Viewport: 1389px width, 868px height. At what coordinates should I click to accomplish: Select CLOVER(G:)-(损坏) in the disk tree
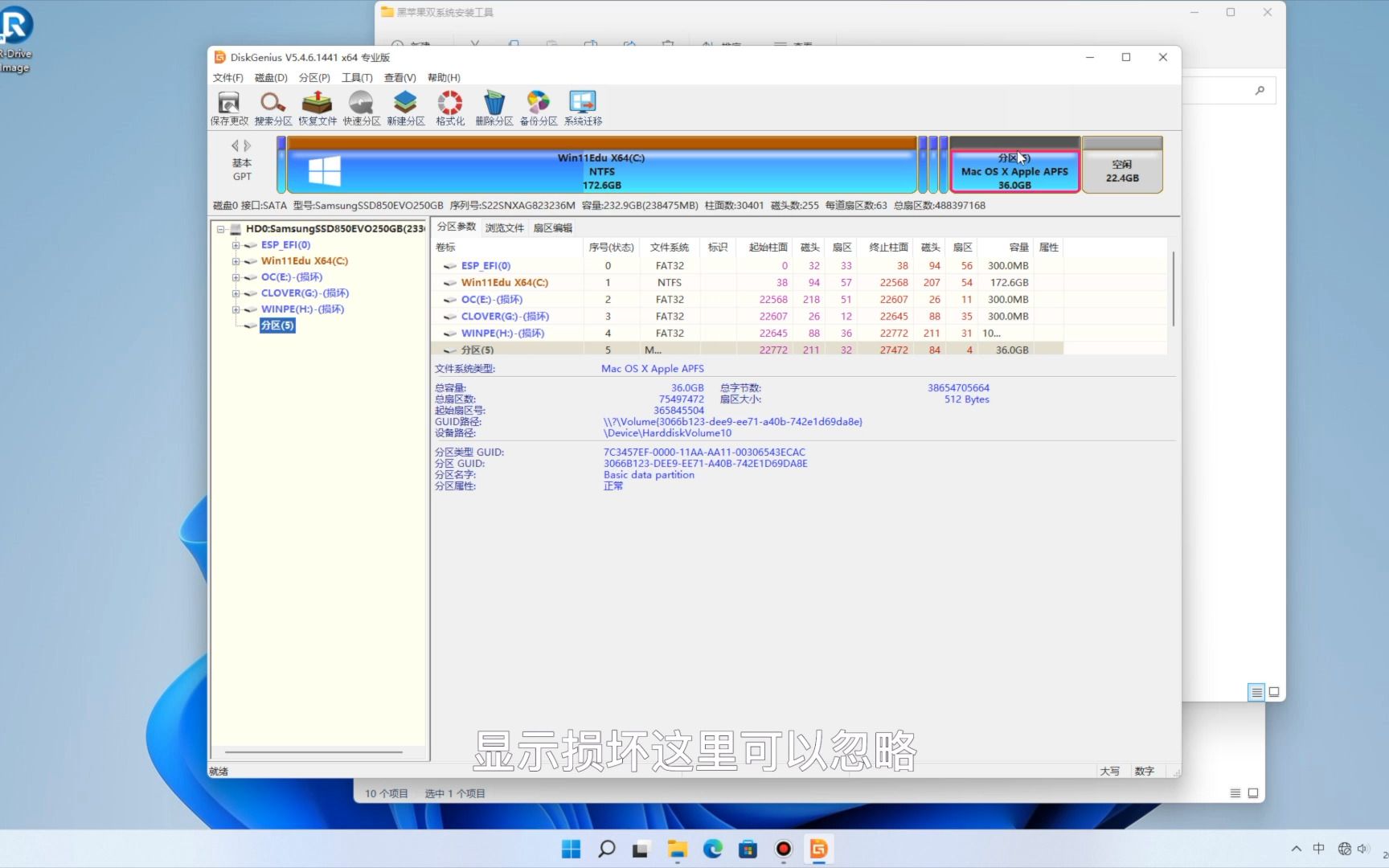coord(305,293)
